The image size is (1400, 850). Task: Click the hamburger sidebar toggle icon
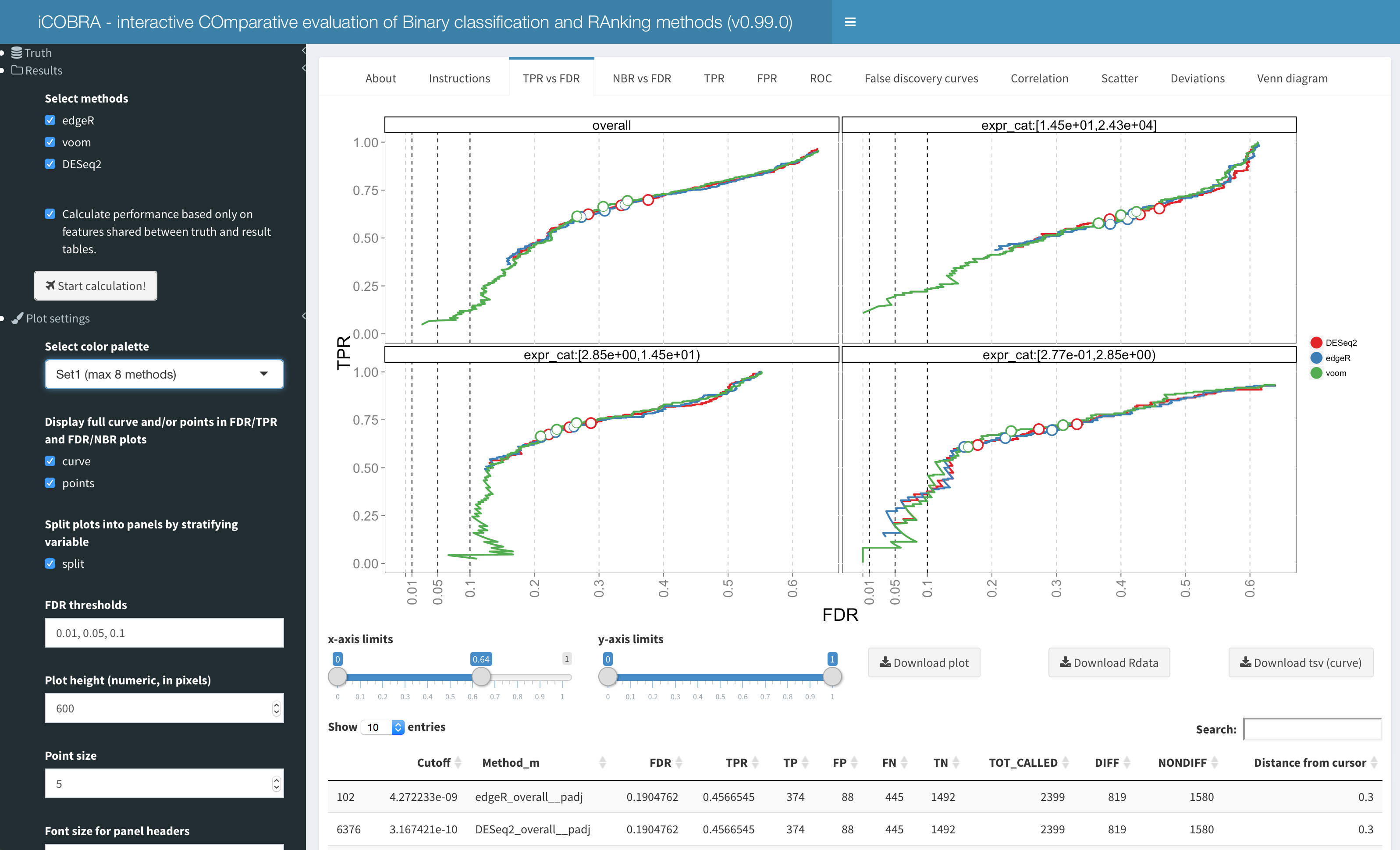[x=850, y=22]
